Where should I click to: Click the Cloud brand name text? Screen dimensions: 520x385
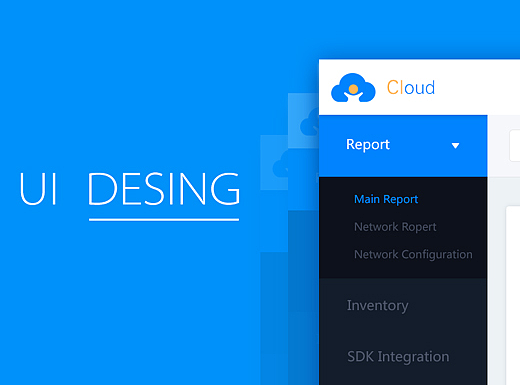click(x=411, y=88)
